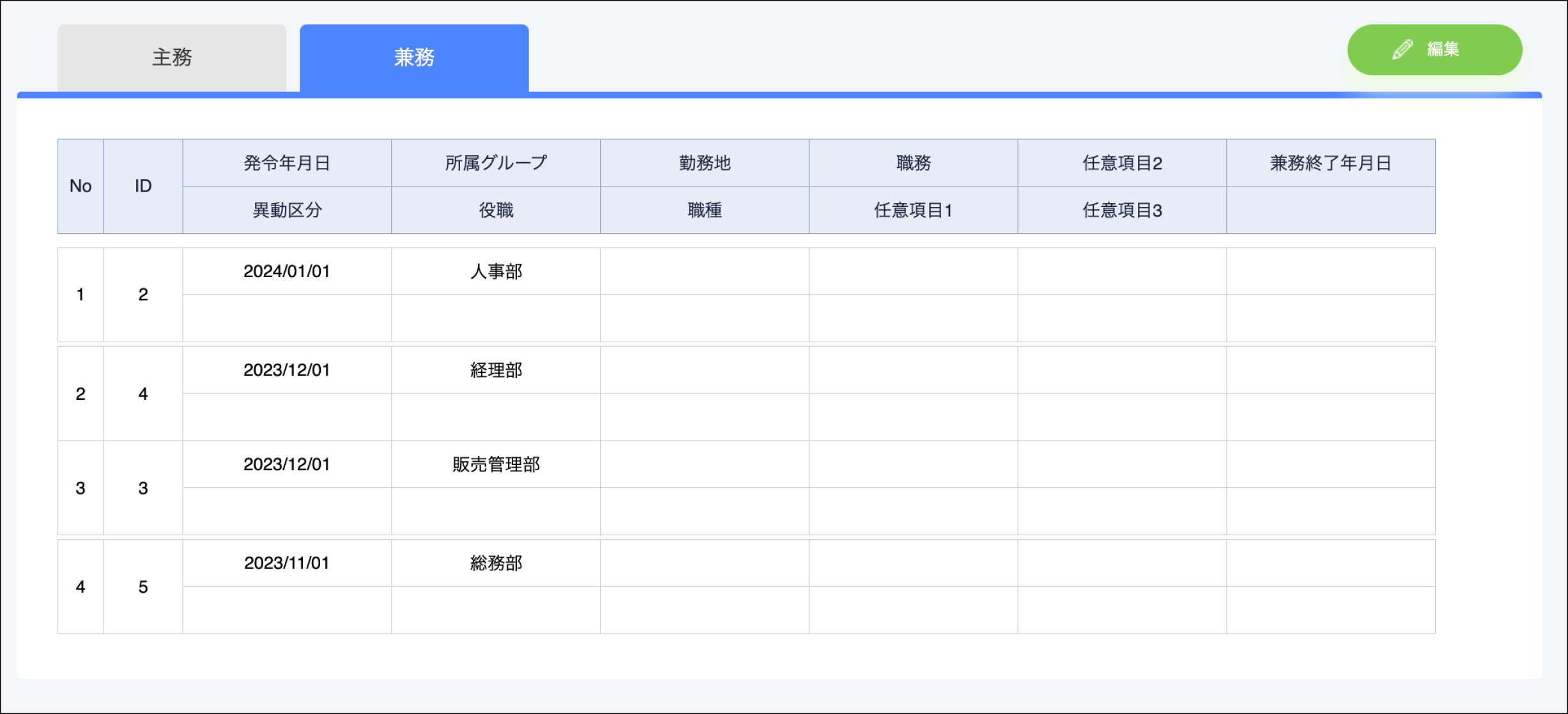Screen dimensions: 1568x714
Task: Click the 総務部 group cell
Action: coord(496,563)
